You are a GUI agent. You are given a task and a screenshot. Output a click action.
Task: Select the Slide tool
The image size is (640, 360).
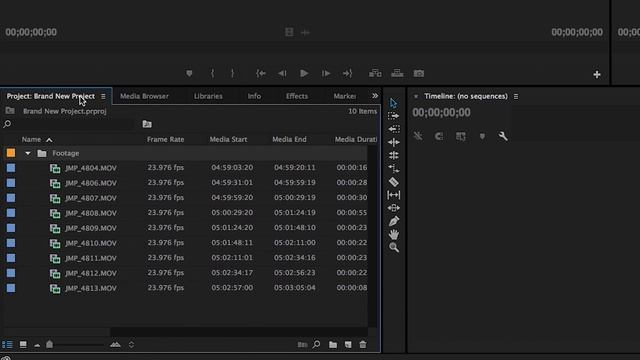tap(393, 208)
